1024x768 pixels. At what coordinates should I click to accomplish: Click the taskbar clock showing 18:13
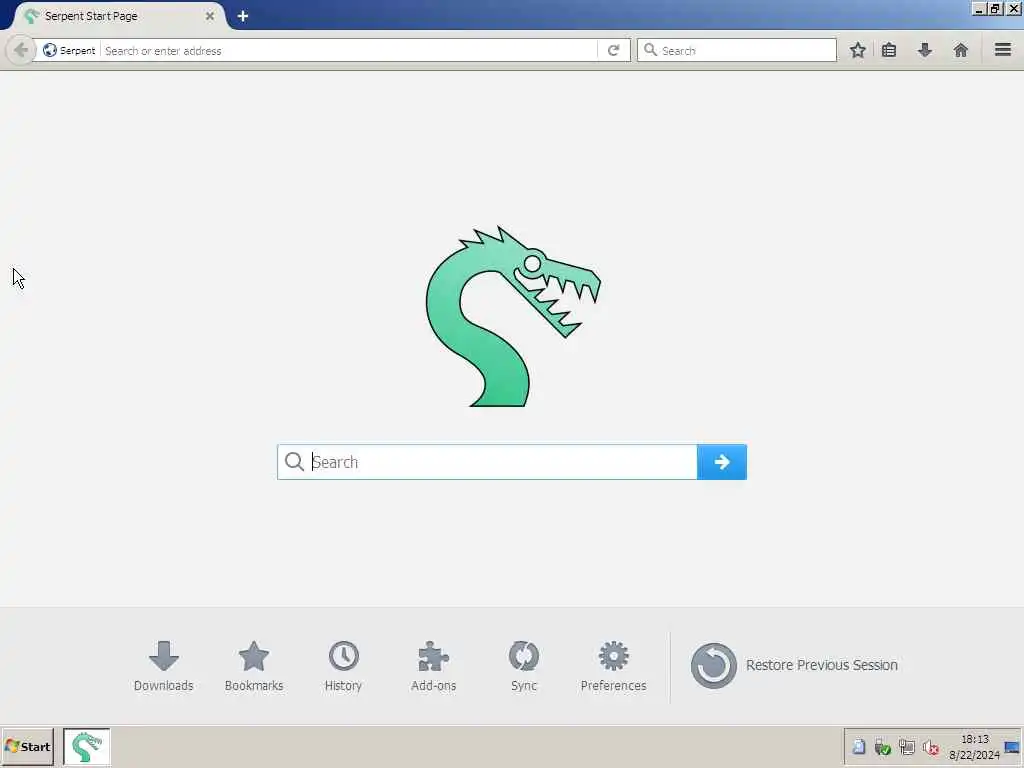point(974,747)
